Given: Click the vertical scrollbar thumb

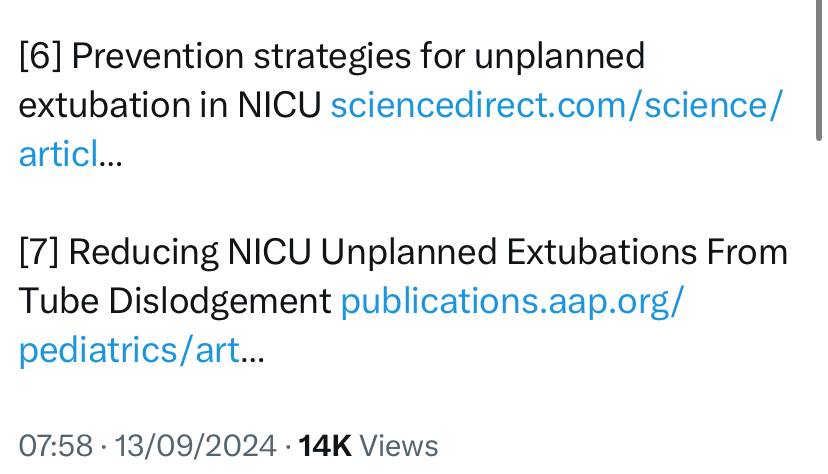Looking at the screenshot, I should tap(819, 70).
